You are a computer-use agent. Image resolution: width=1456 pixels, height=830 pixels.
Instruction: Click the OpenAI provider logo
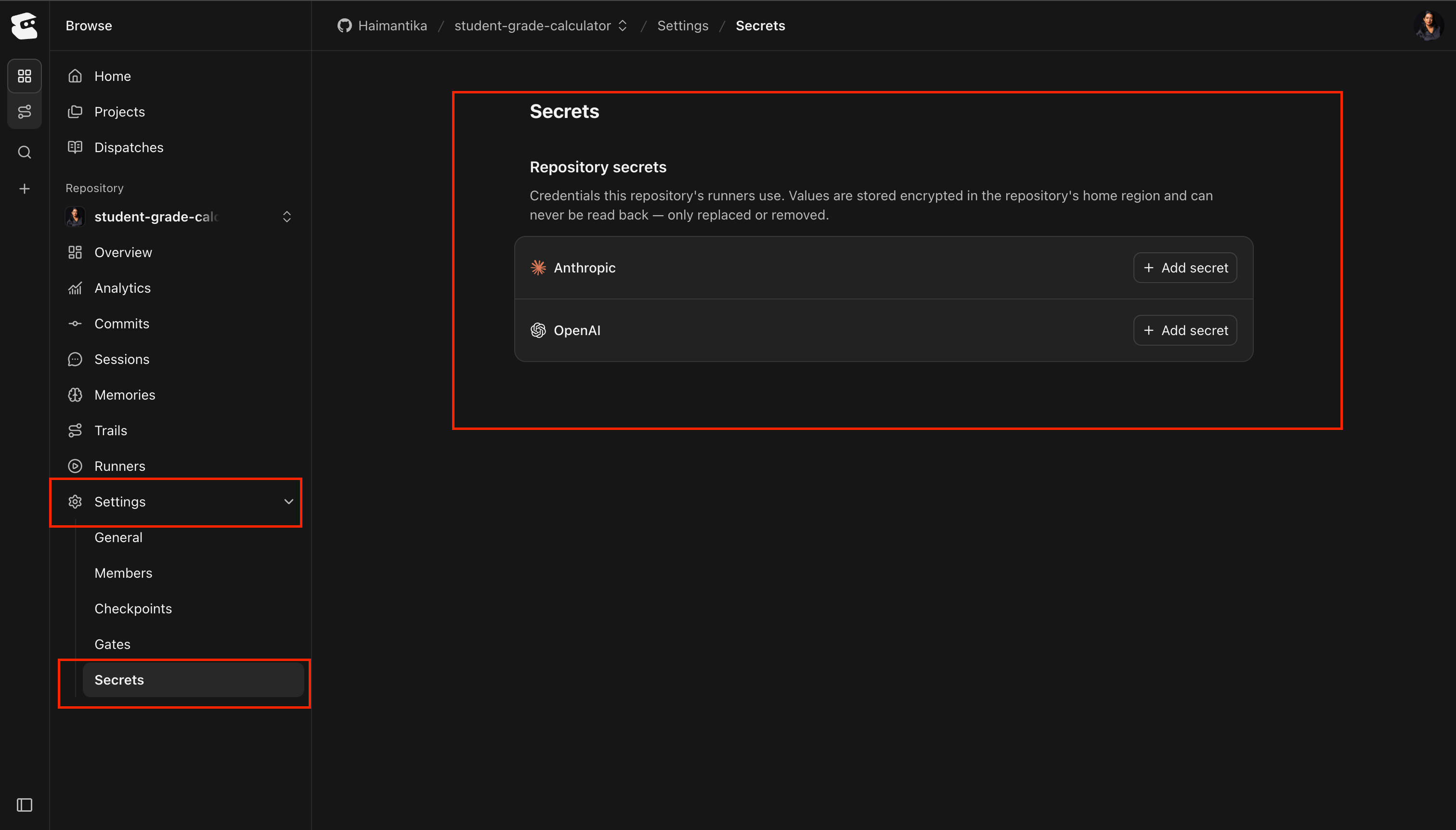[538, 330]
